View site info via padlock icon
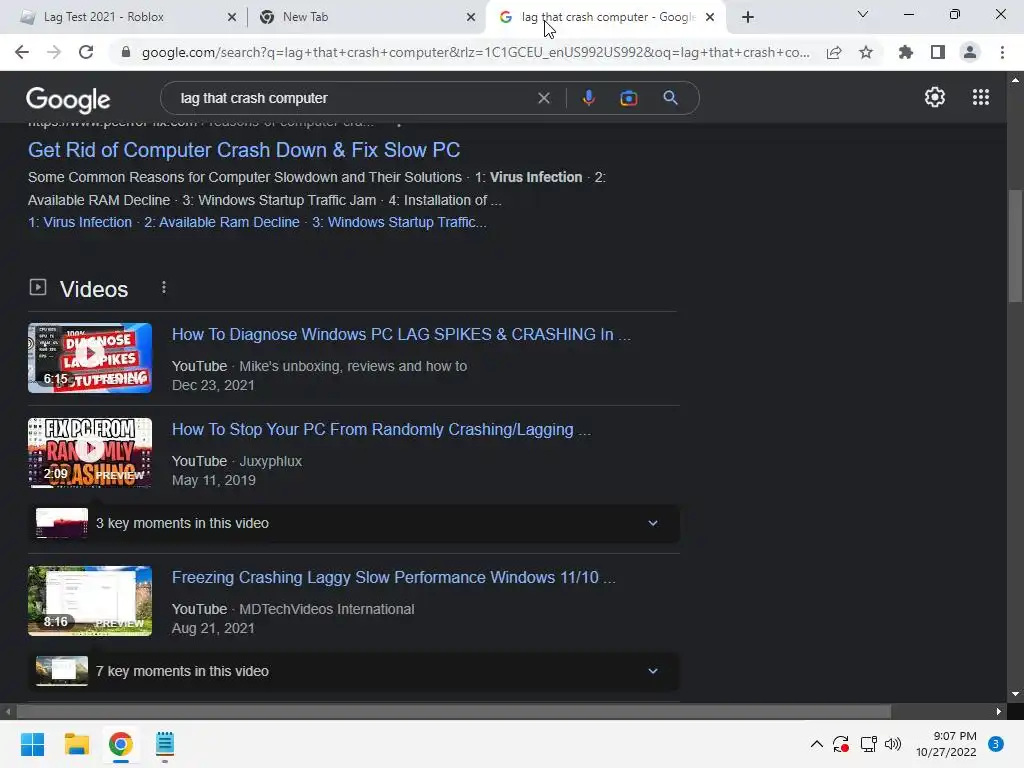 (126, 52)
